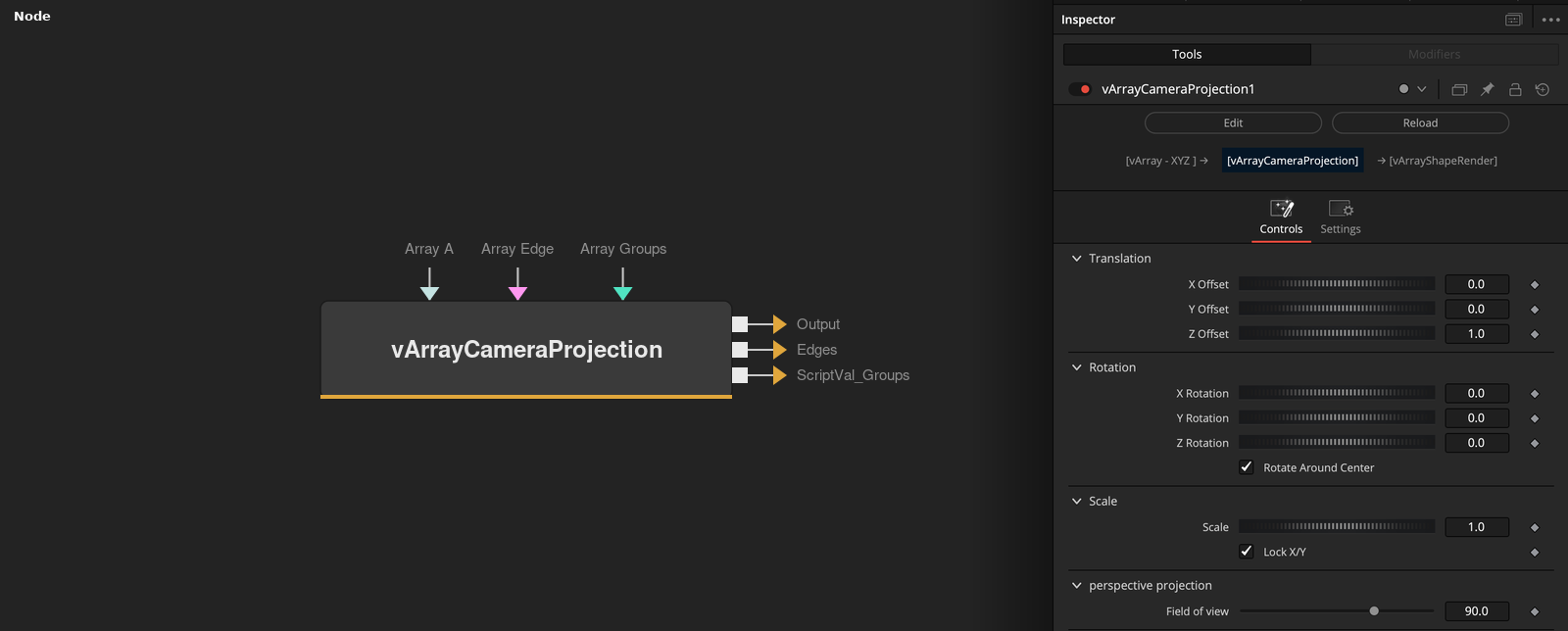1568x631 pixels.
Task: Click the Y Offset value field
Action: pyautogui.click(x=1477, y=309)
